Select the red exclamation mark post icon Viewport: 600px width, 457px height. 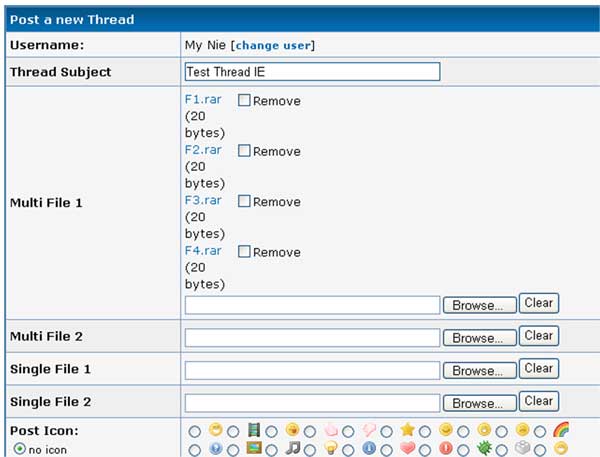(426, 449)
